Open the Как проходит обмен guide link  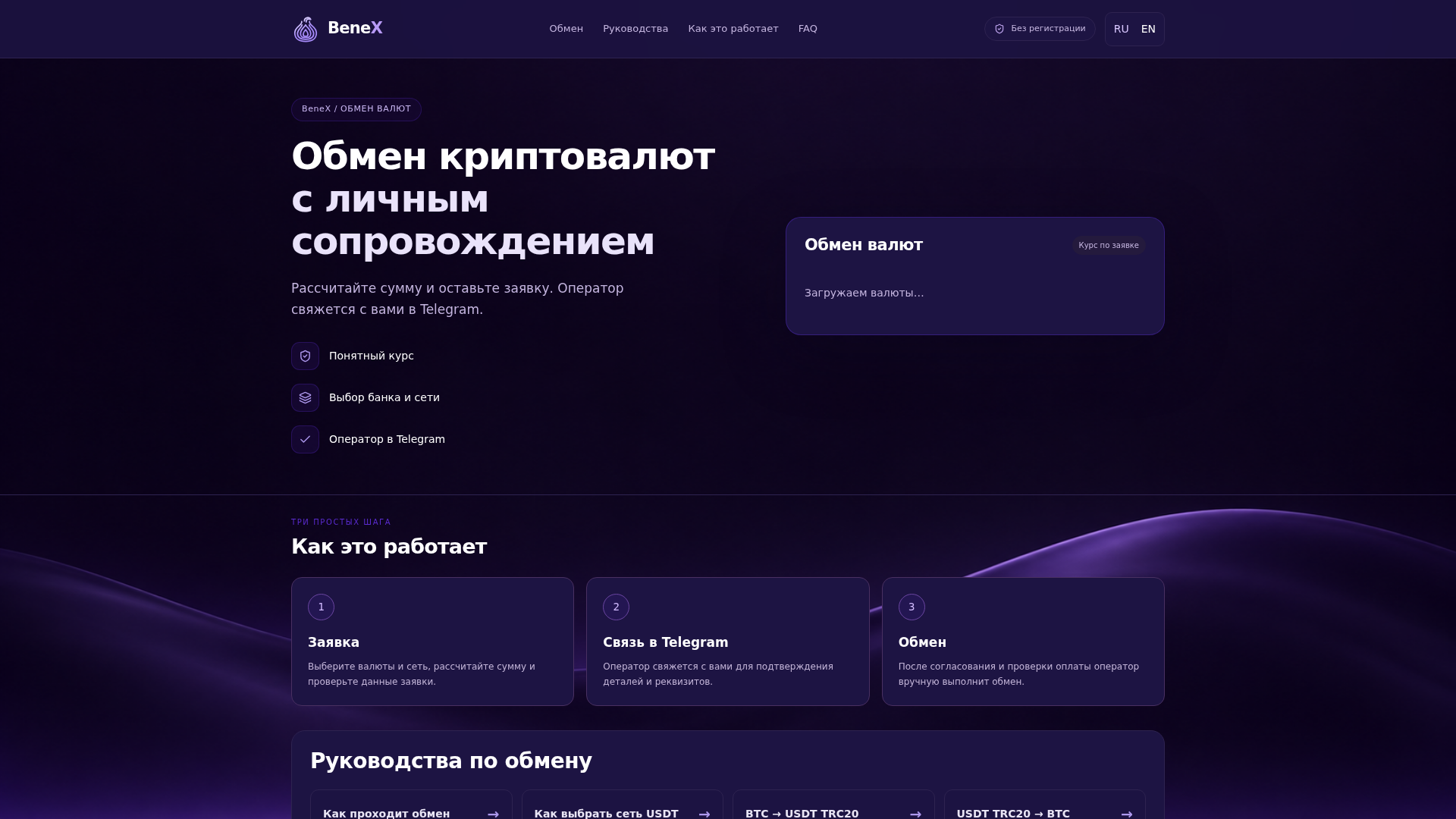[x=411, y=805]
